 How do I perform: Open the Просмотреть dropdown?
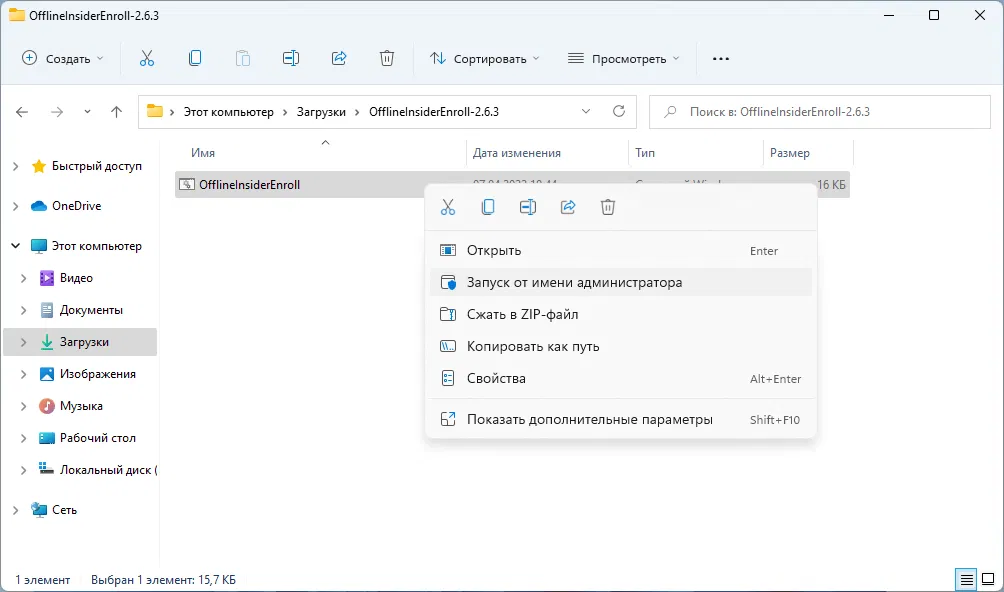tap(623, 58)
